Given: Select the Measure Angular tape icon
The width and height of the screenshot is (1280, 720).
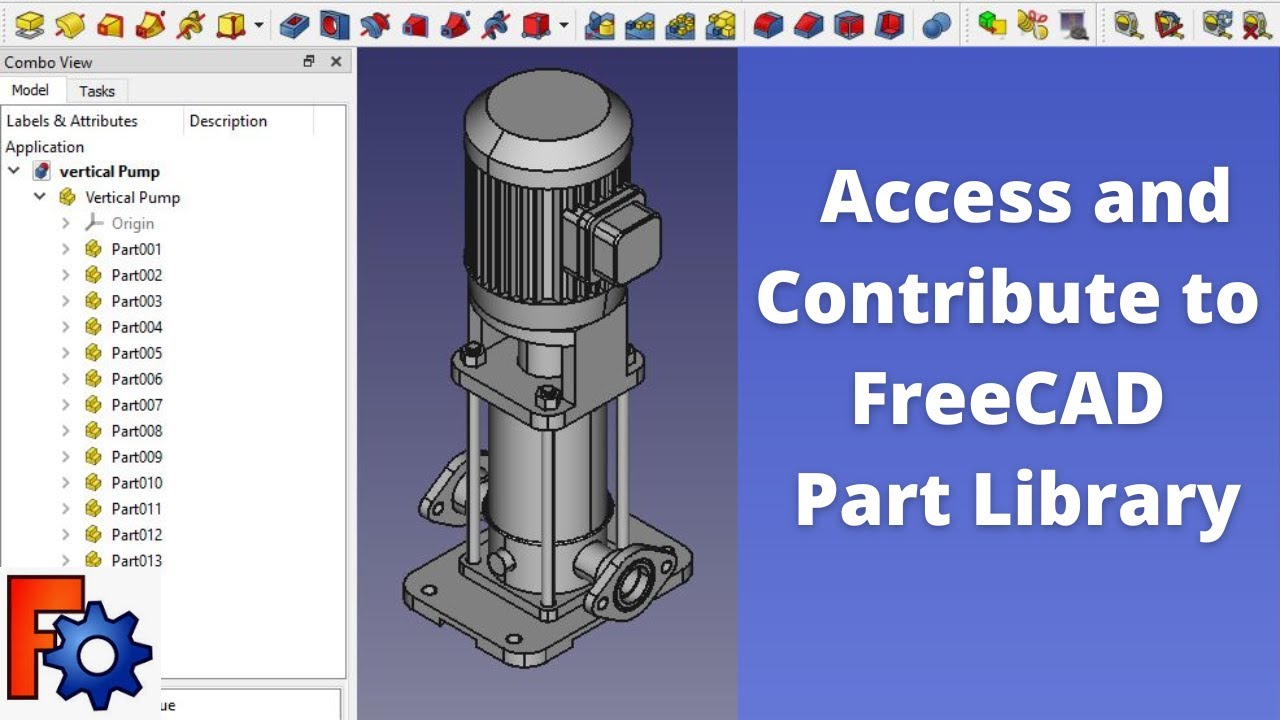Looking at the screenshot, I should 1169,24.
